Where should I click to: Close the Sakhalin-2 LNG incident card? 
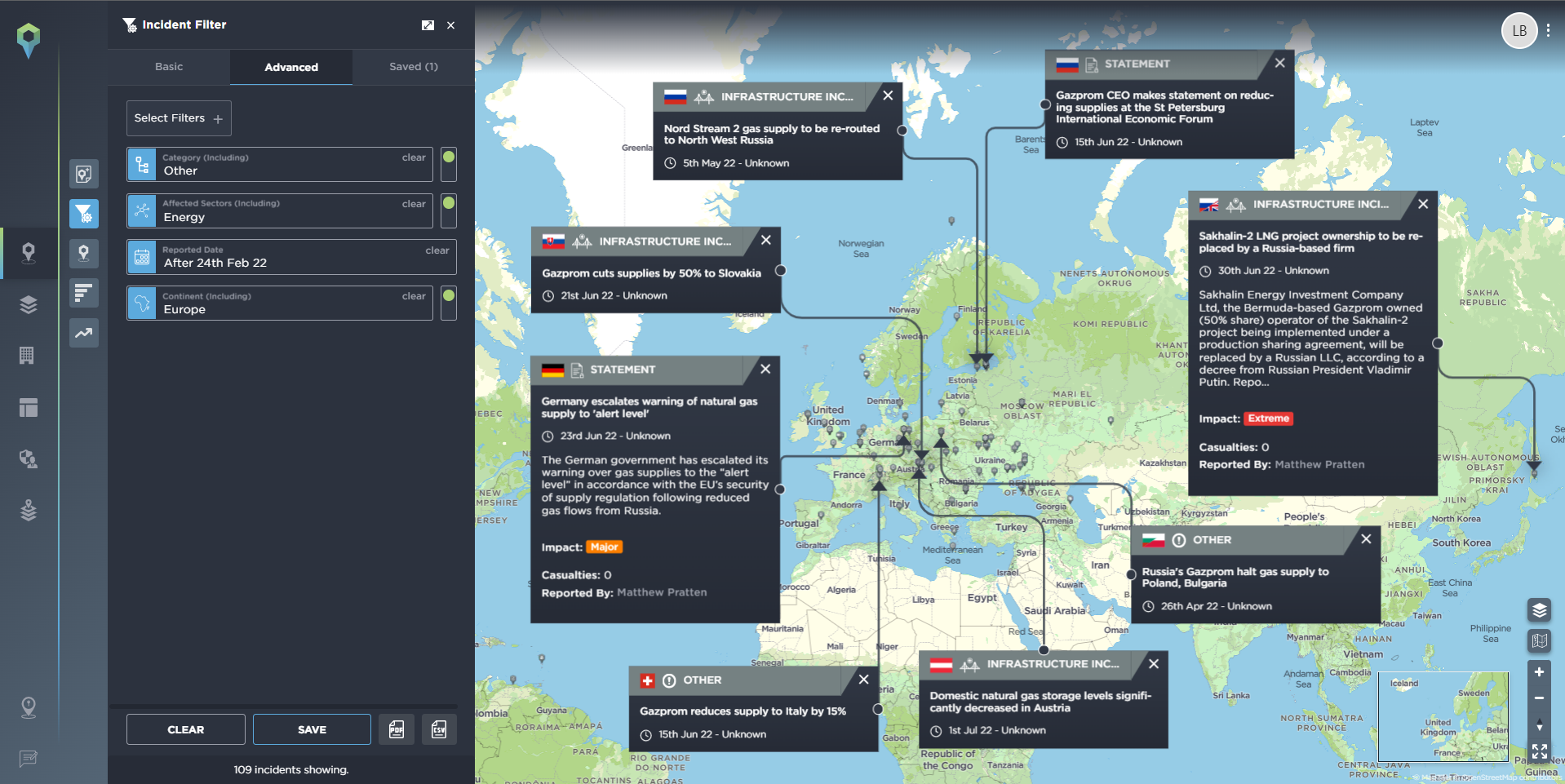click(x=1423, y=204)
